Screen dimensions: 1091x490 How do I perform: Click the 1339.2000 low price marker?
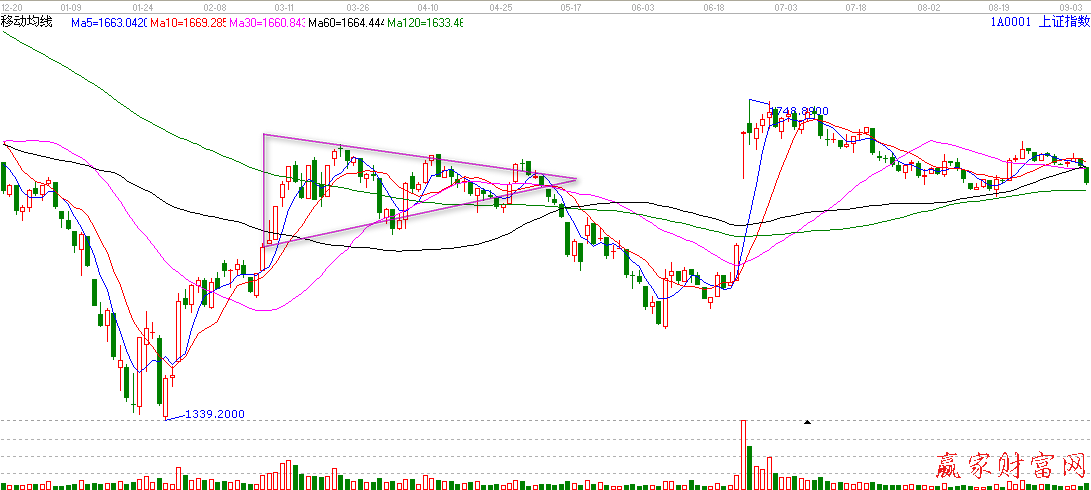point(214,414)
